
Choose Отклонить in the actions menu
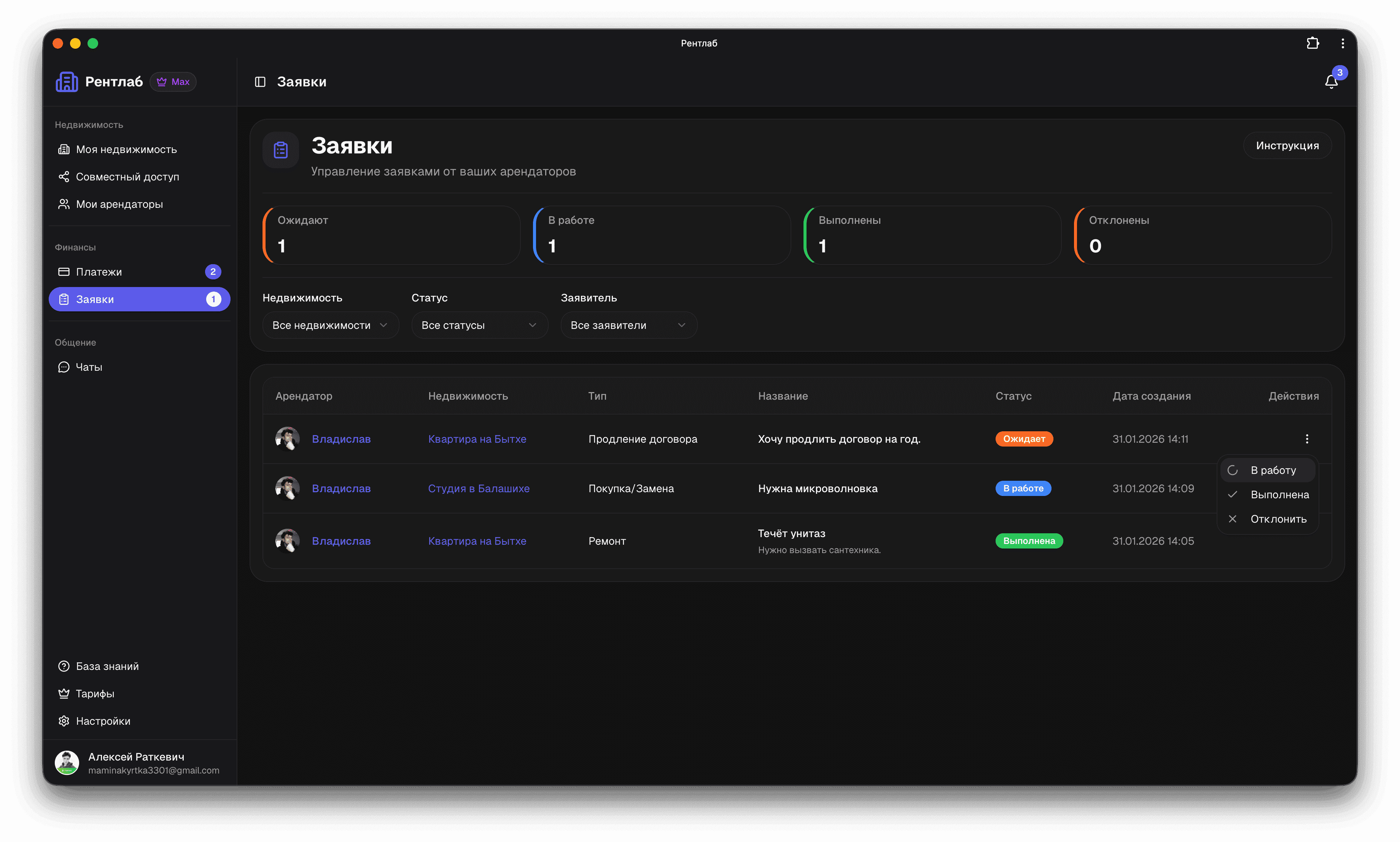1278,519
